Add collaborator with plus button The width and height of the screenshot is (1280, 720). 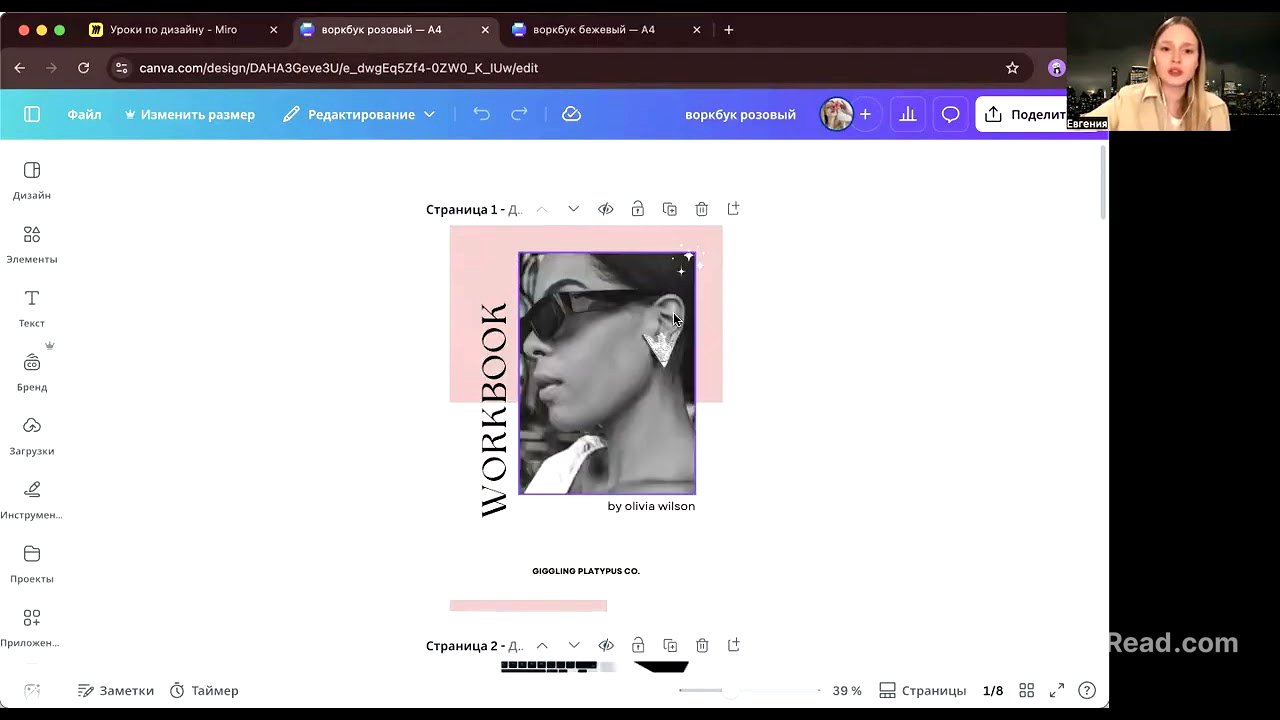coord(865,115)
